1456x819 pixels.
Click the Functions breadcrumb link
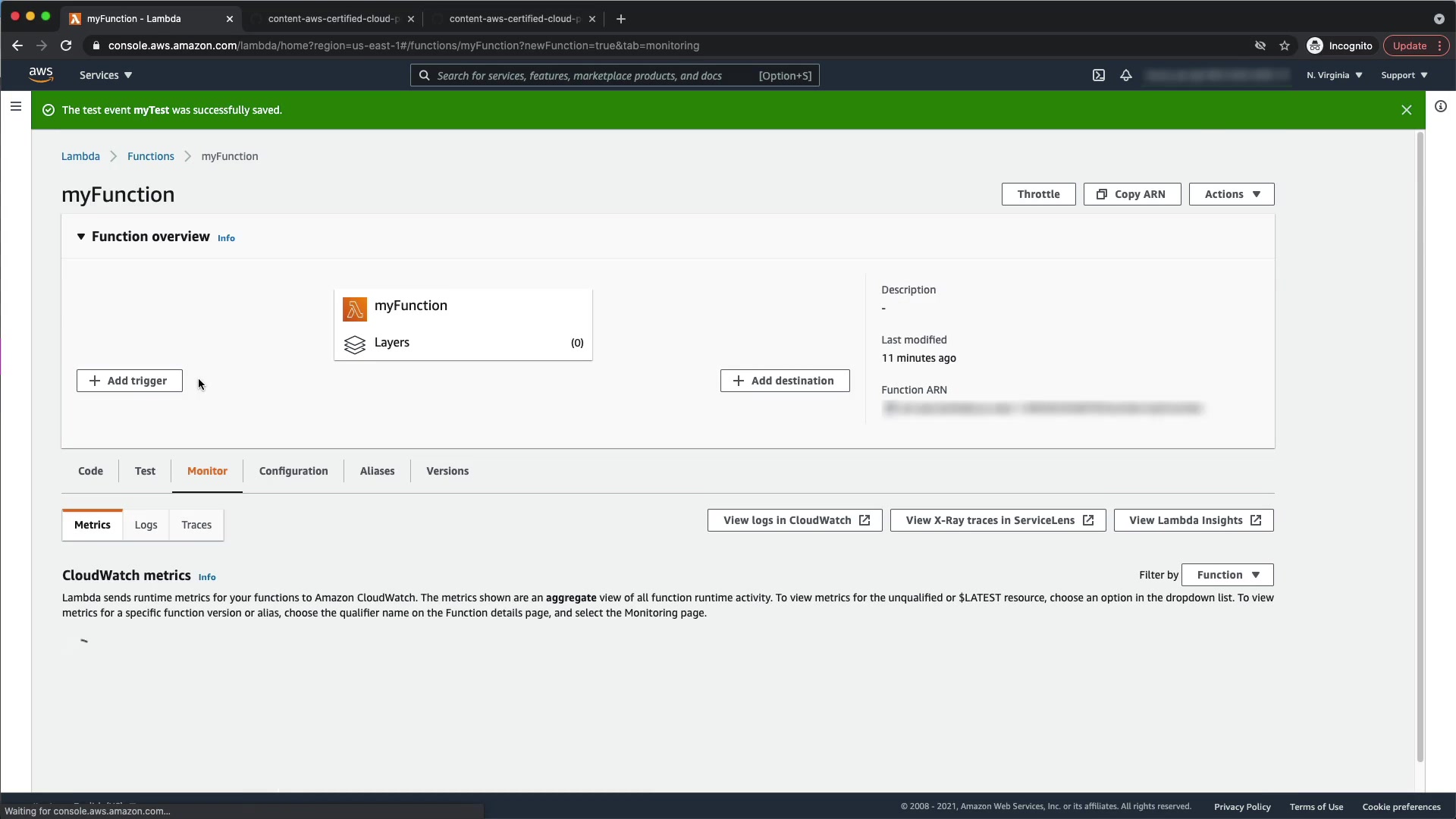pos(150,156)
